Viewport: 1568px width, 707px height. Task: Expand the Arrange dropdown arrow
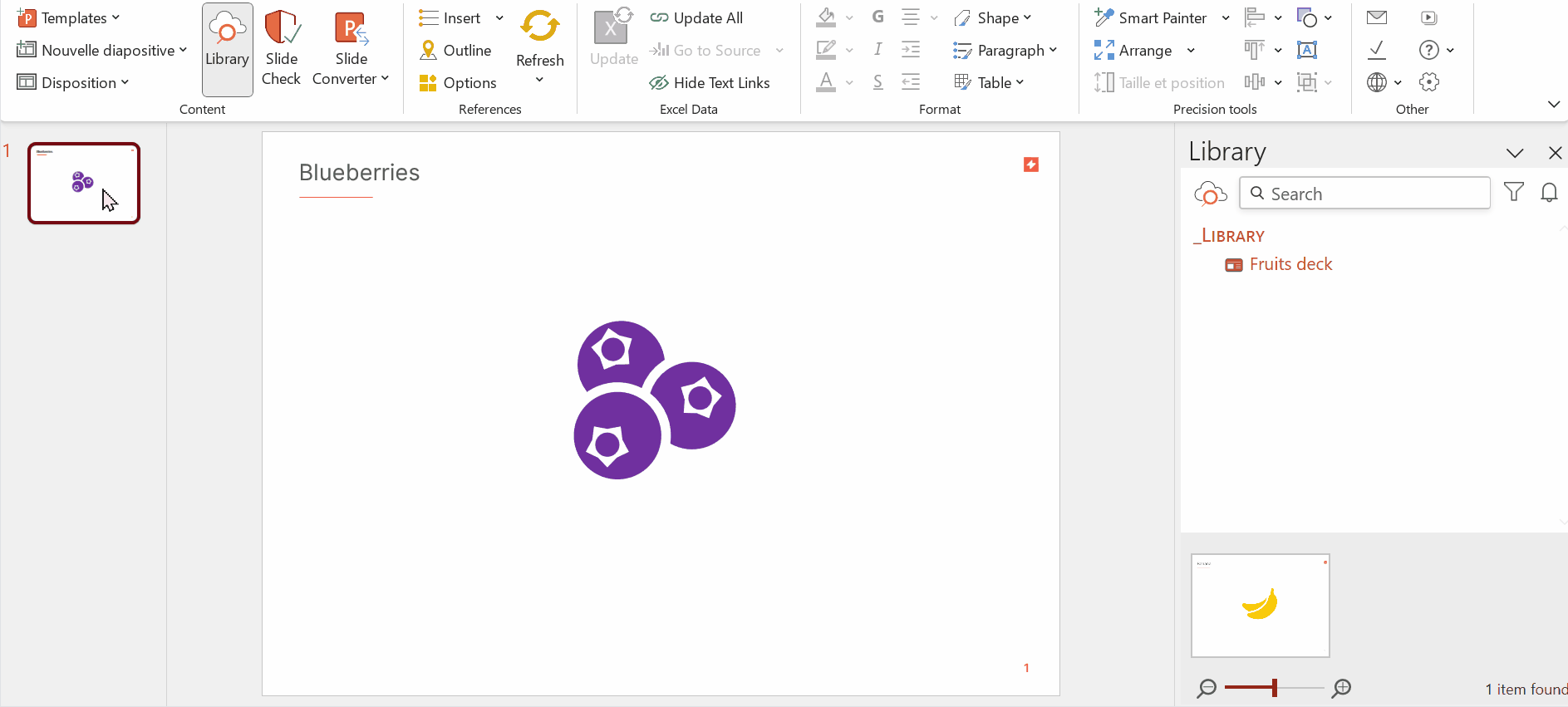pos(1191,50)
